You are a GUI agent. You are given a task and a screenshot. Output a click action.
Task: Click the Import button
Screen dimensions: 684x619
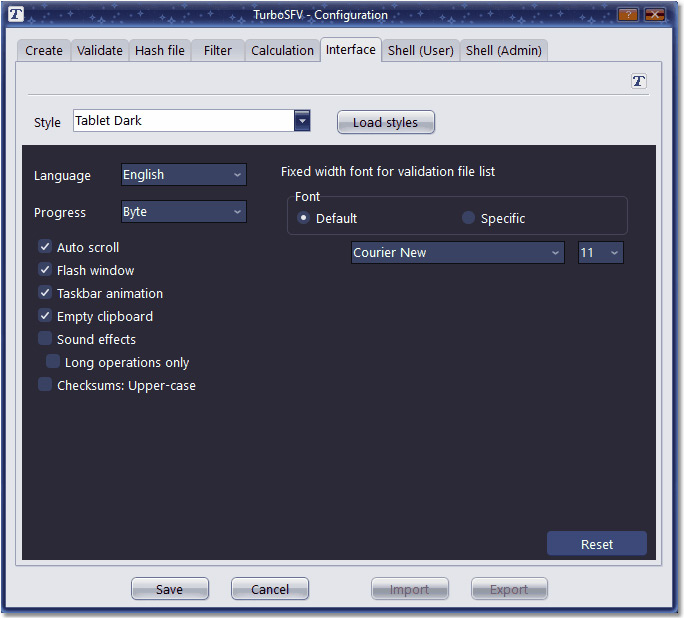click(410, 589)
